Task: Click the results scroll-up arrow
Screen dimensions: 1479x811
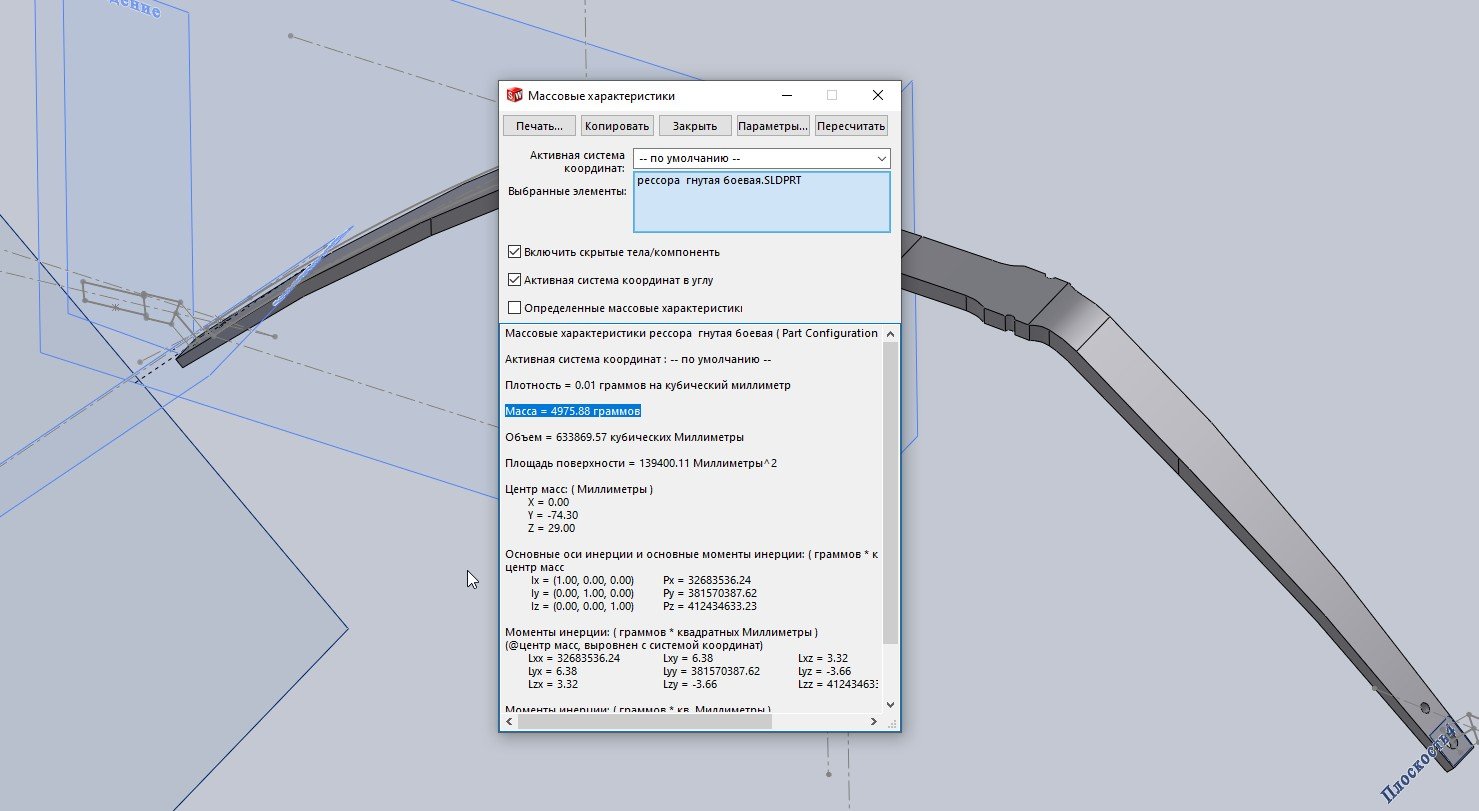Action: [x=890, y=333]
